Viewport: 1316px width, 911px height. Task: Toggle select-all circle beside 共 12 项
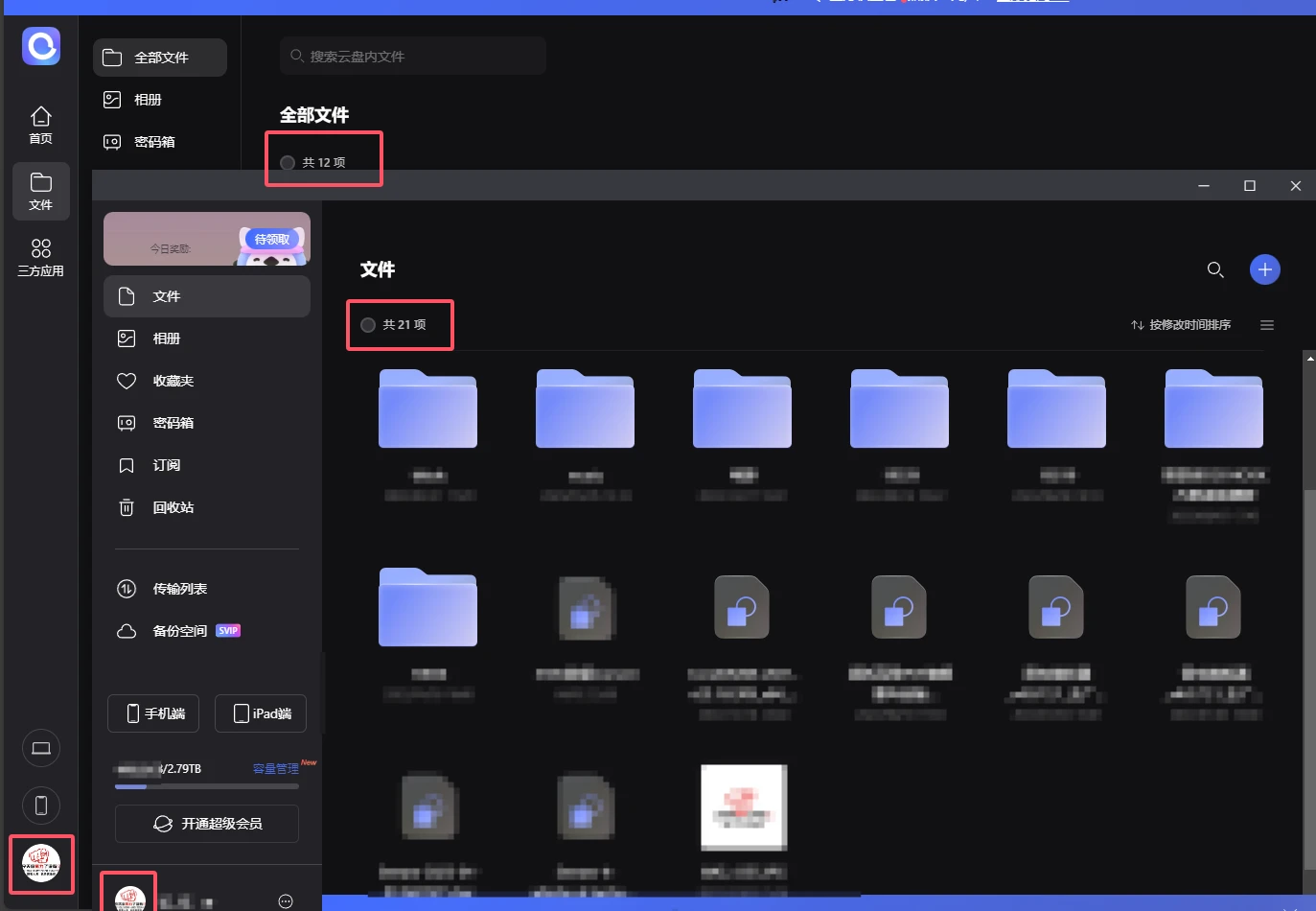(x=288, y=163)
